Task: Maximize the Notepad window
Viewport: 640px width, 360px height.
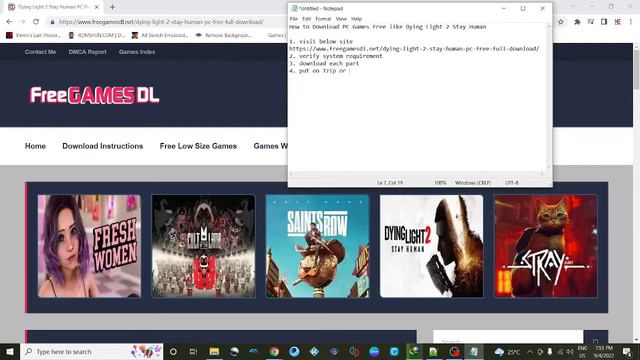Action: point(523,8)
